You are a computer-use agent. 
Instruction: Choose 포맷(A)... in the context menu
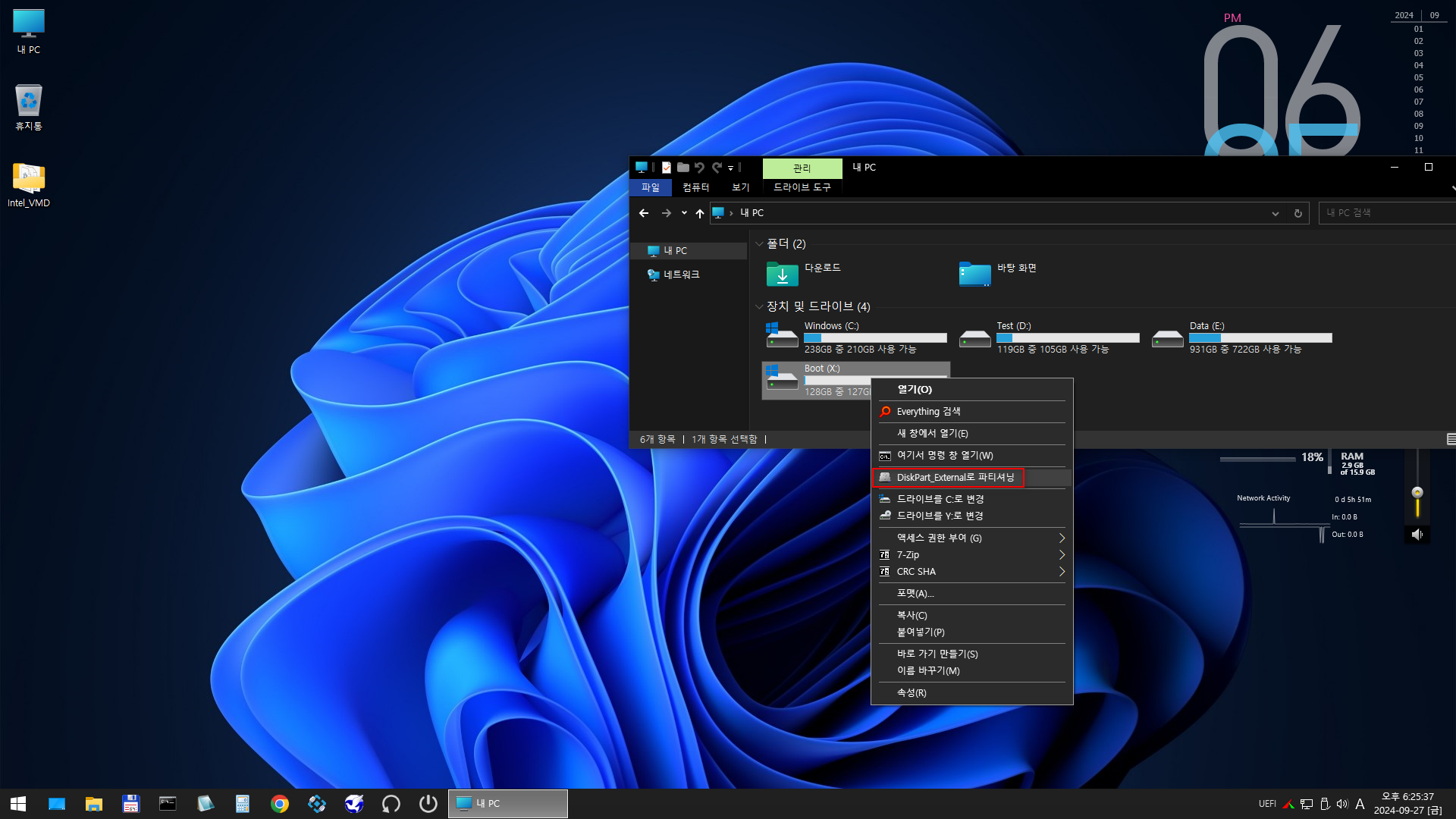(x=971, y=594)
